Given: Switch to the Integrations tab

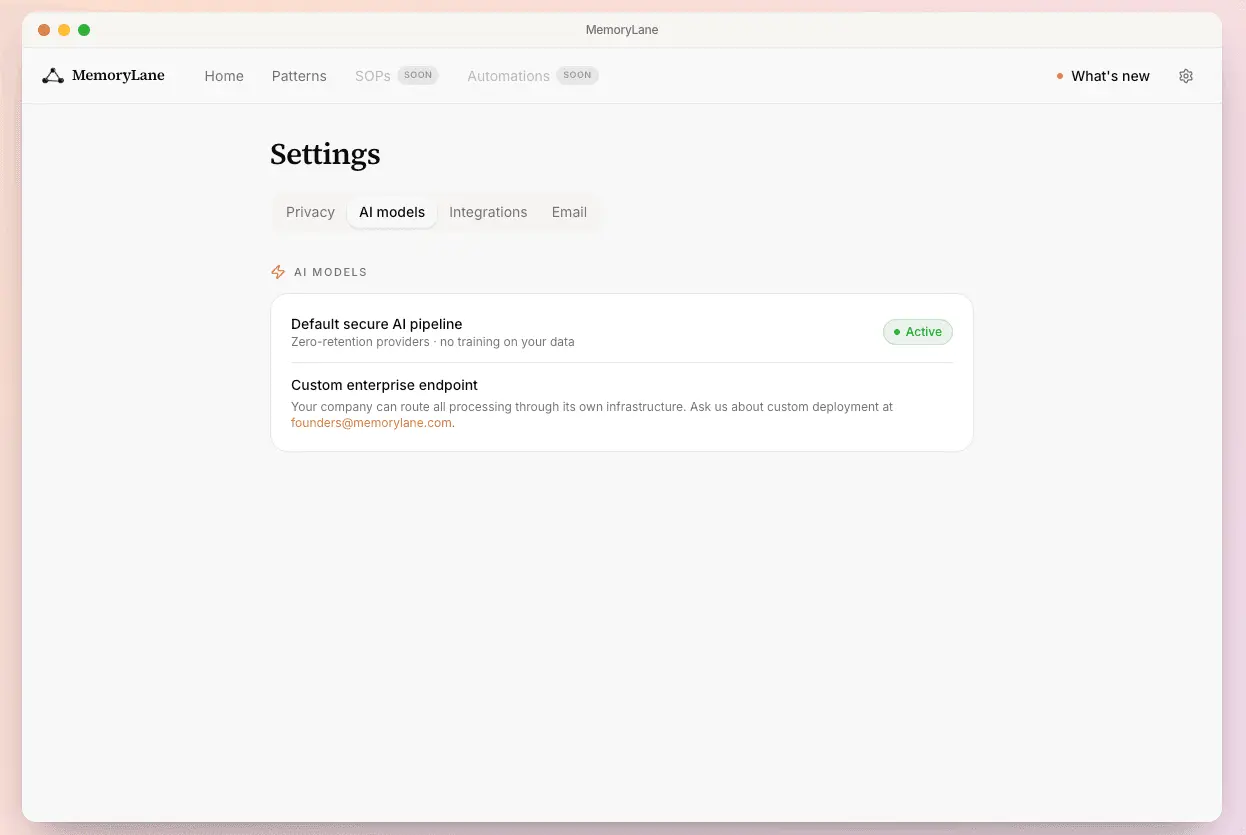Looking at the screenshot, I should [488, 212].
